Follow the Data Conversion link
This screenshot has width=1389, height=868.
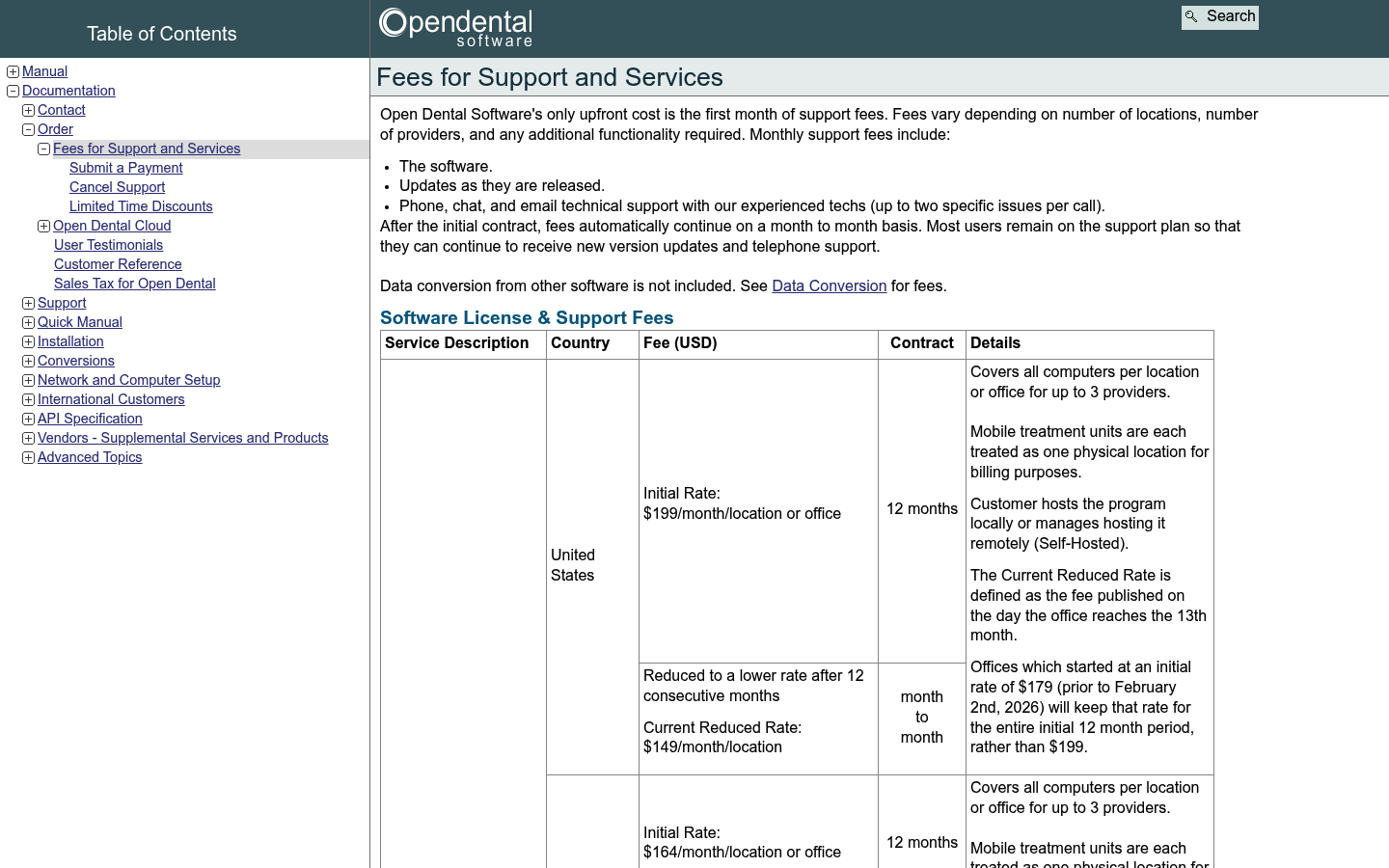click(x=830, y=286)
